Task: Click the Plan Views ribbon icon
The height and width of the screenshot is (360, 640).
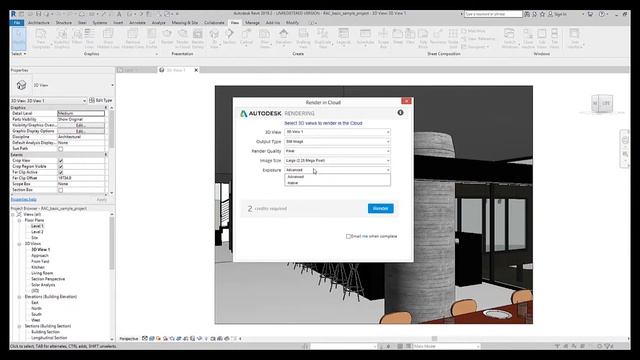Action: pyautogui.click(x=265, y=38)
